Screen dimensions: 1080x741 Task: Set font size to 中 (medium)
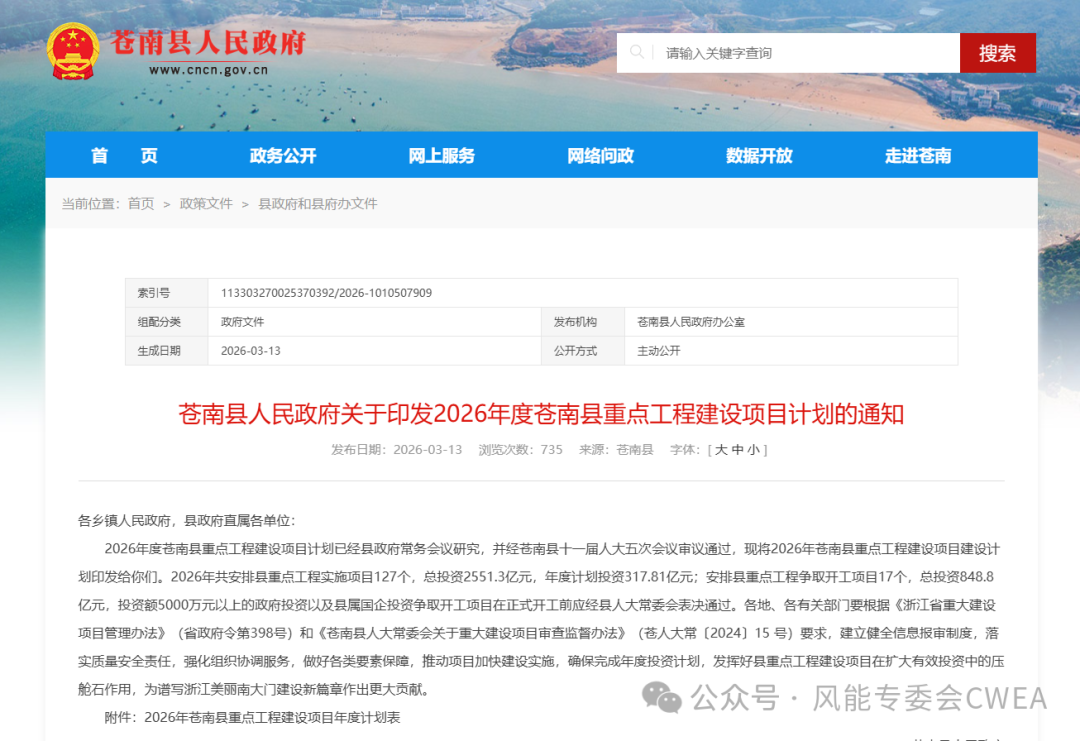click(738, 450)
